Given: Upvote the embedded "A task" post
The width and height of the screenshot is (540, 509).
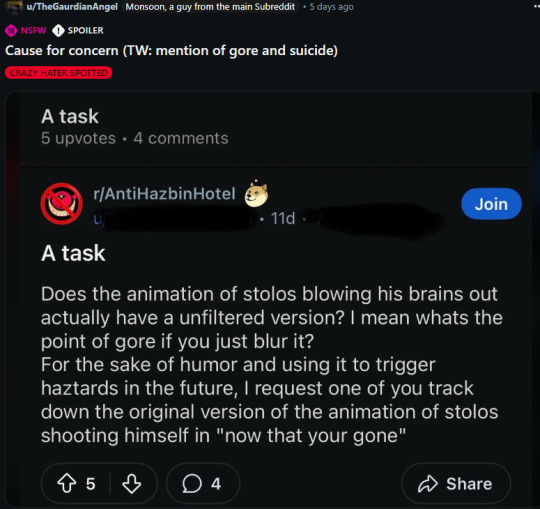Looking at the screenshot, I should pyautogui.click(x=66, y=484).
